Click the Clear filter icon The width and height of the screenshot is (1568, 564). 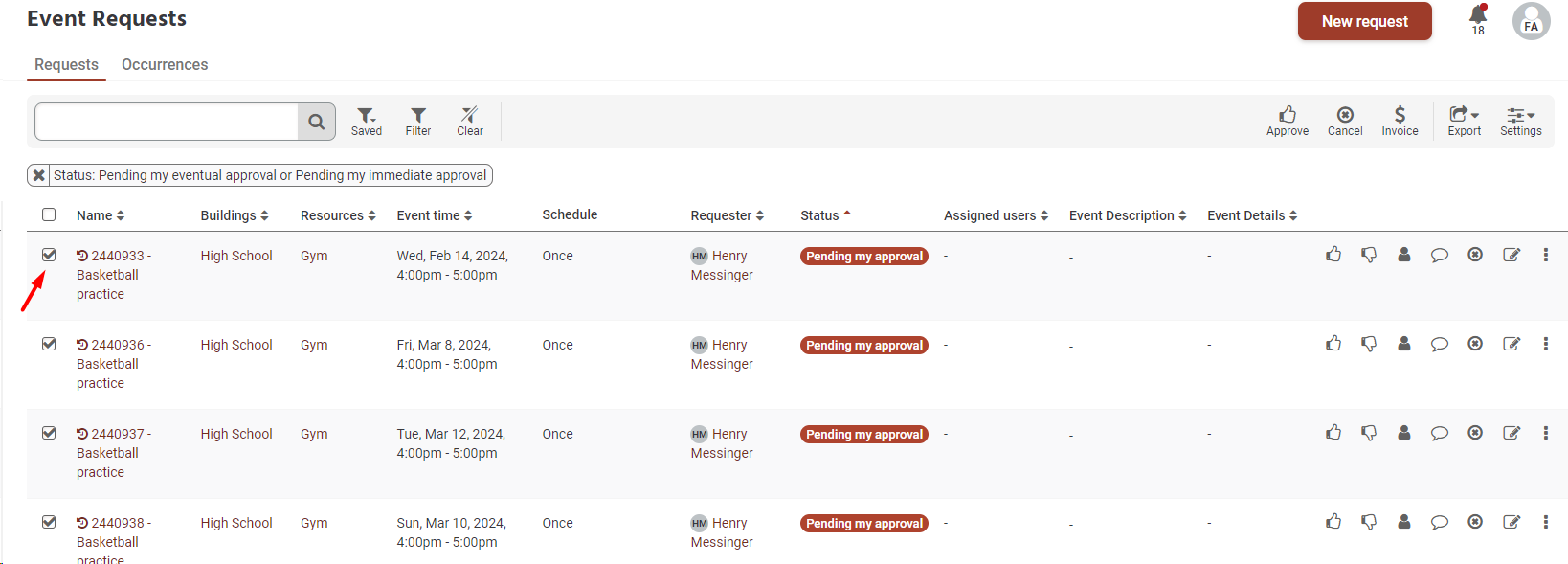pos(469,121)
